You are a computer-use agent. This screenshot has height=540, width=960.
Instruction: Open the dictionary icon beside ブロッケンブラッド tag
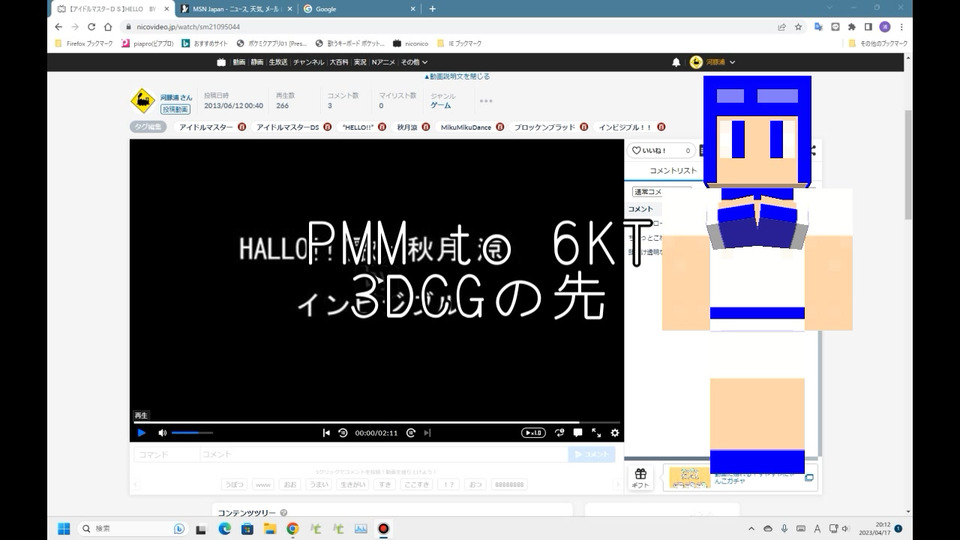coord(584,127)
